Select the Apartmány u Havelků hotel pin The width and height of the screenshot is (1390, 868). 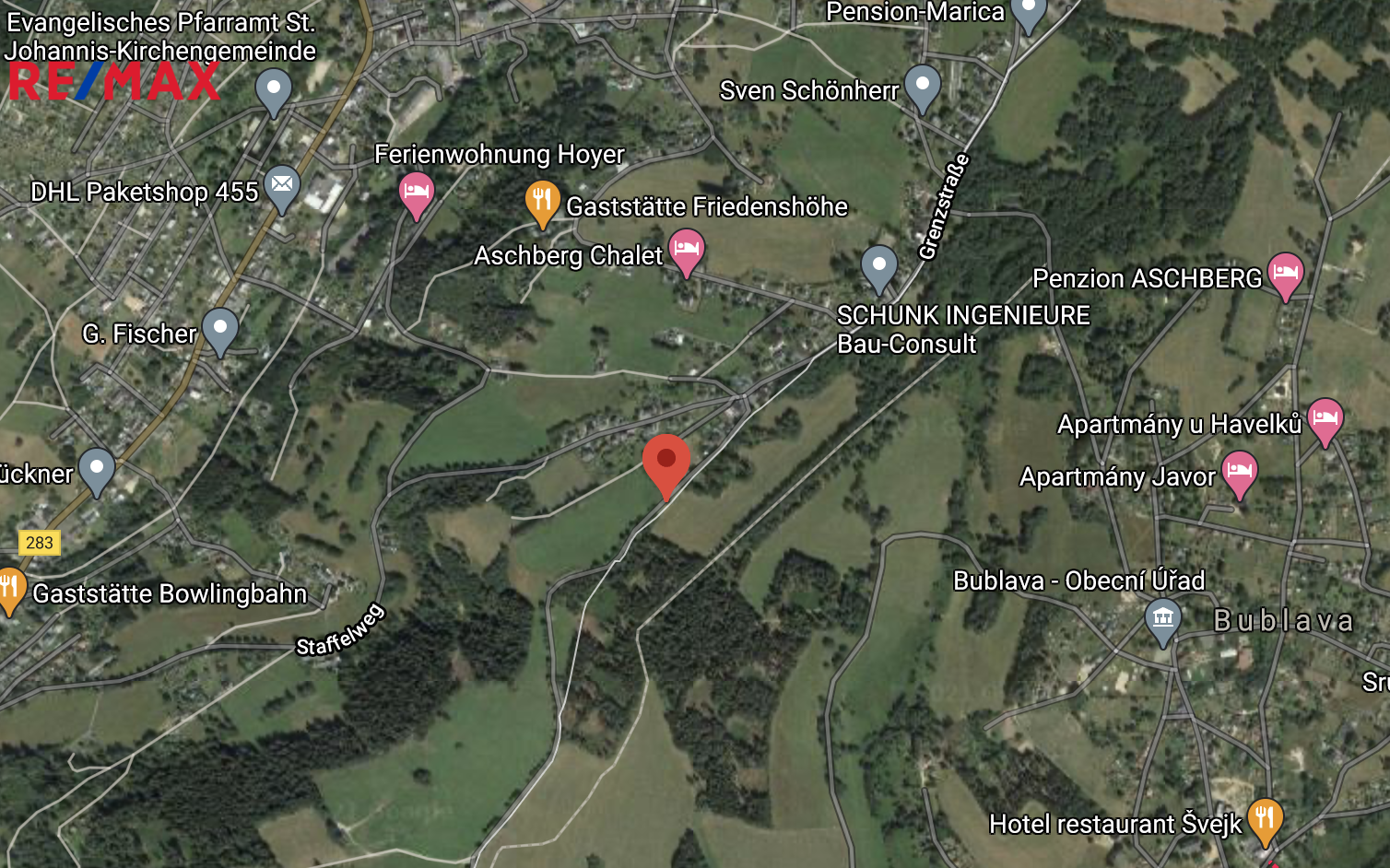click(x=1325, y=421)
